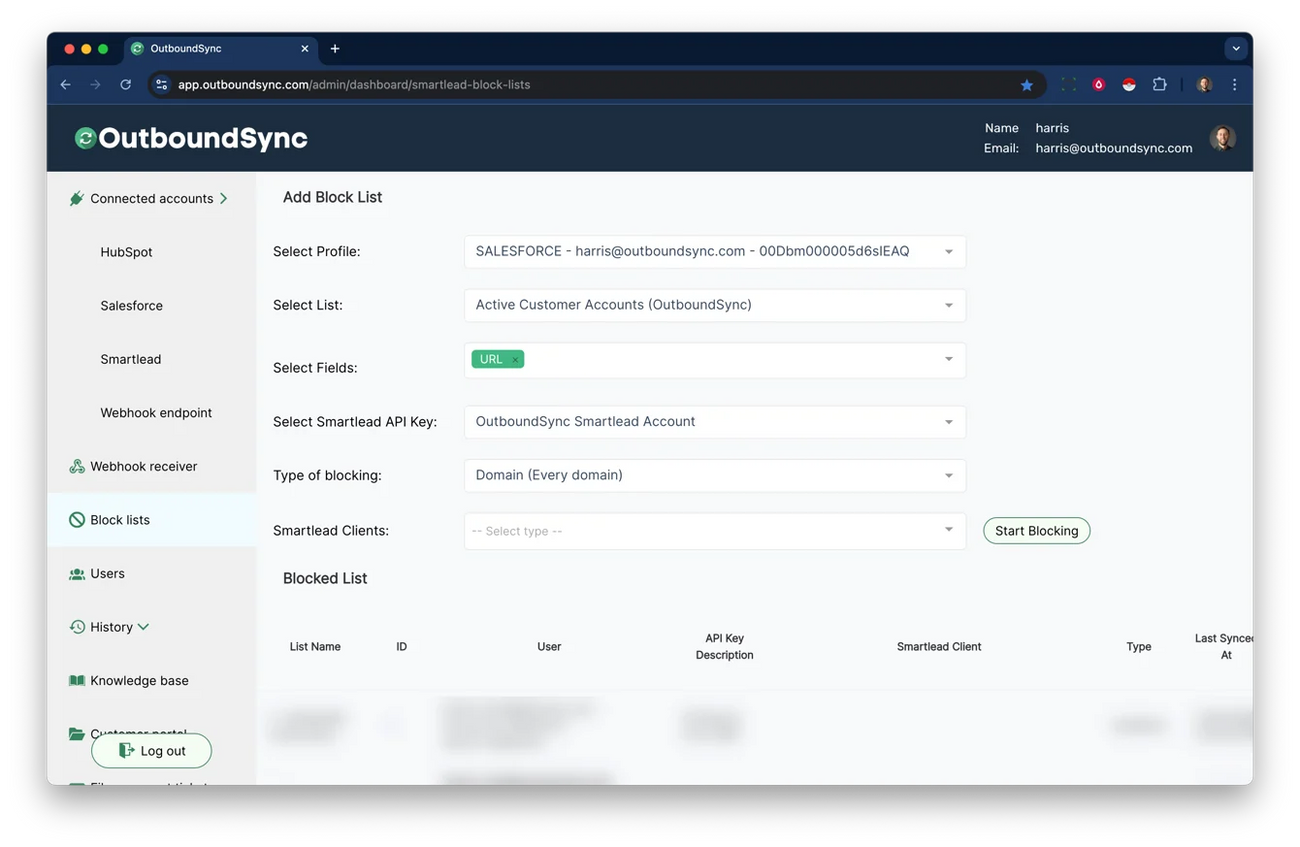Select the Salesforce sidebar item
The width and height of the screenshot is (1300, 847).
point(131,305)
